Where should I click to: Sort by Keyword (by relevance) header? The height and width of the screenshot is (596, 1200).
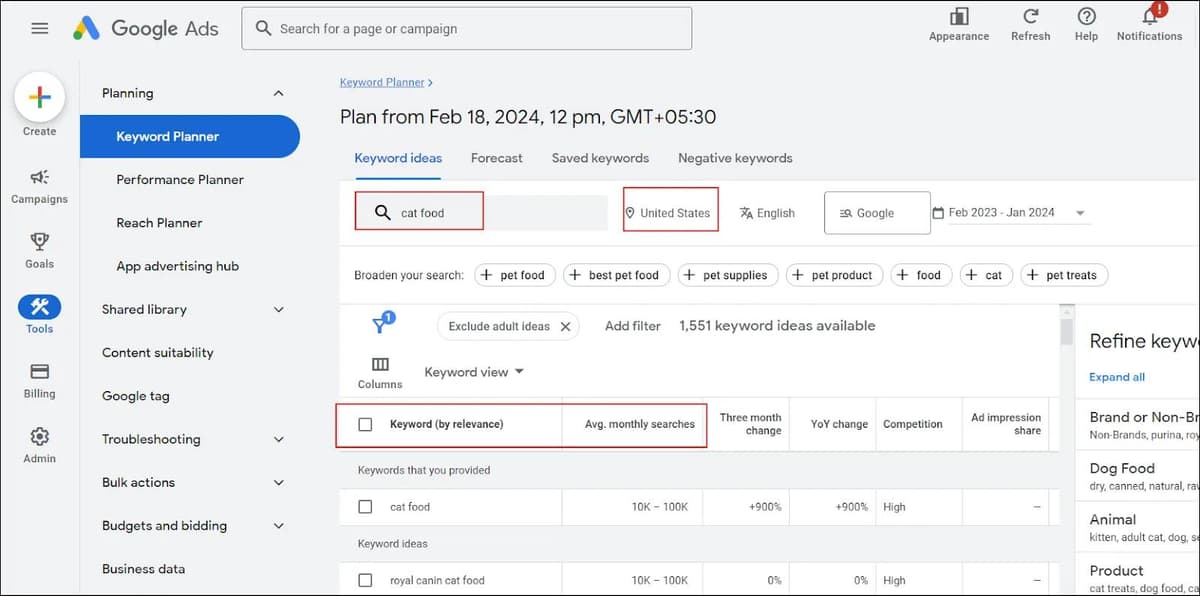click(x=446, y=424)
